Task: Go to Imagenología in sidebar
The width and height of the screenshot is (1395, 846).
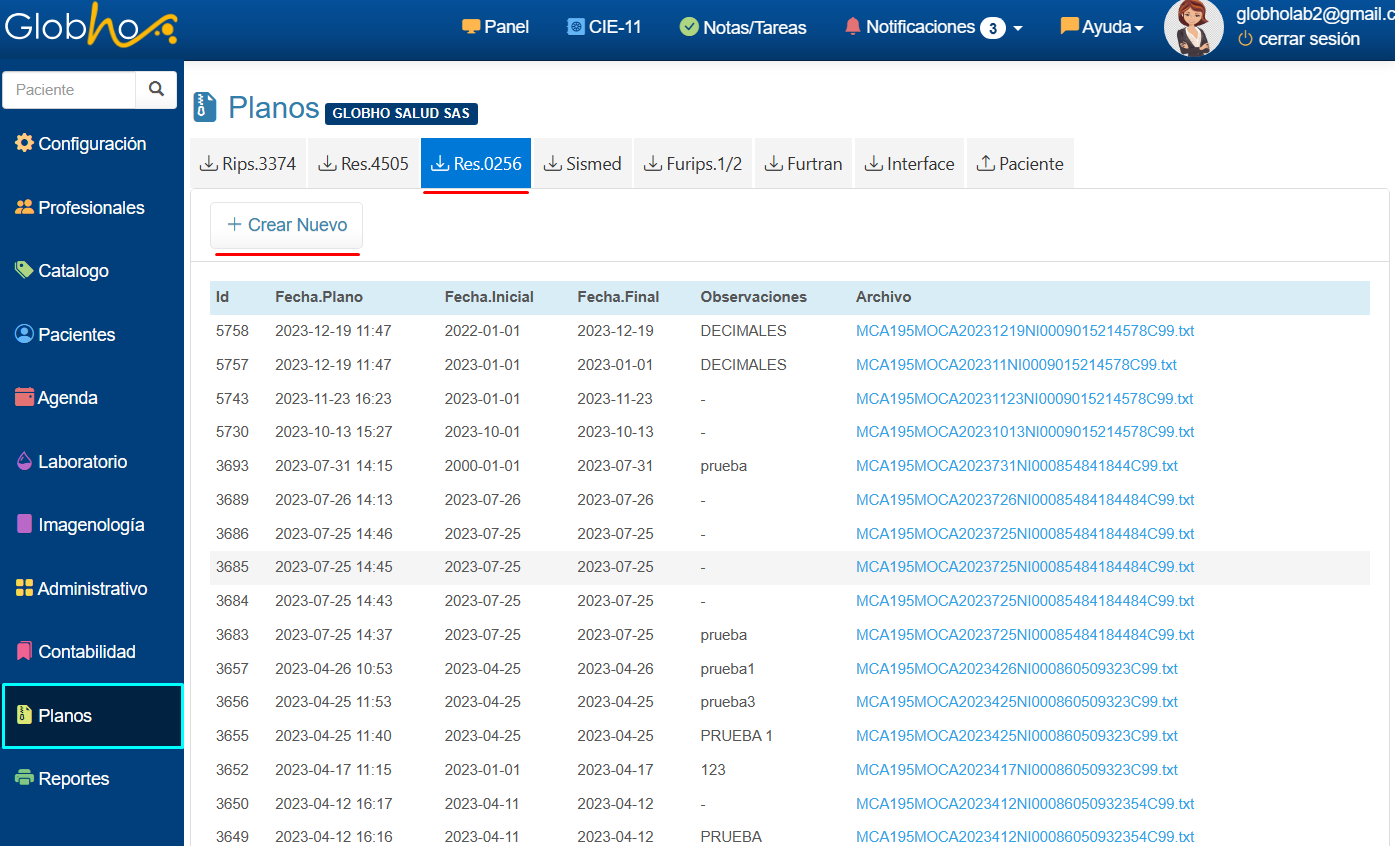Action: [80, 525]
